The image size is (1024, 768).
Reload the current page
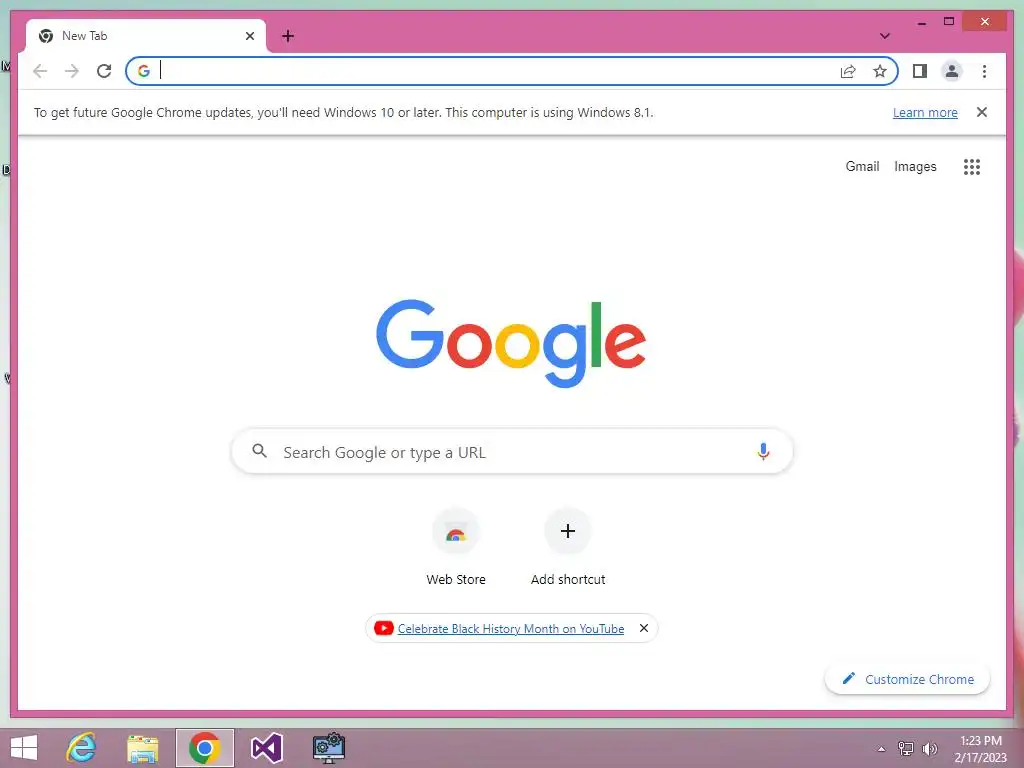pyautogui.click(x=104, y=71)
